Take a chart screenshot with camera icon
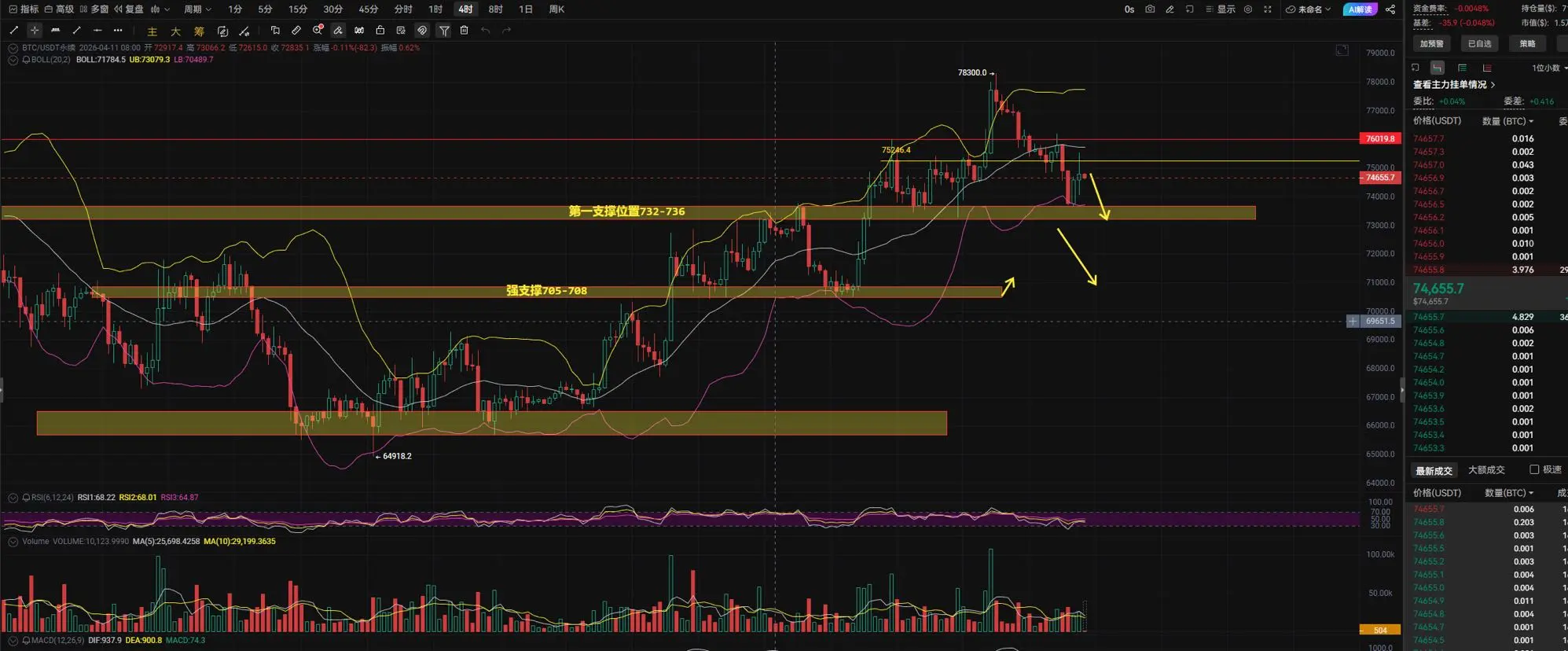Image resolution: width=1568 pixels, height=651 pixels. (1150, 9)
